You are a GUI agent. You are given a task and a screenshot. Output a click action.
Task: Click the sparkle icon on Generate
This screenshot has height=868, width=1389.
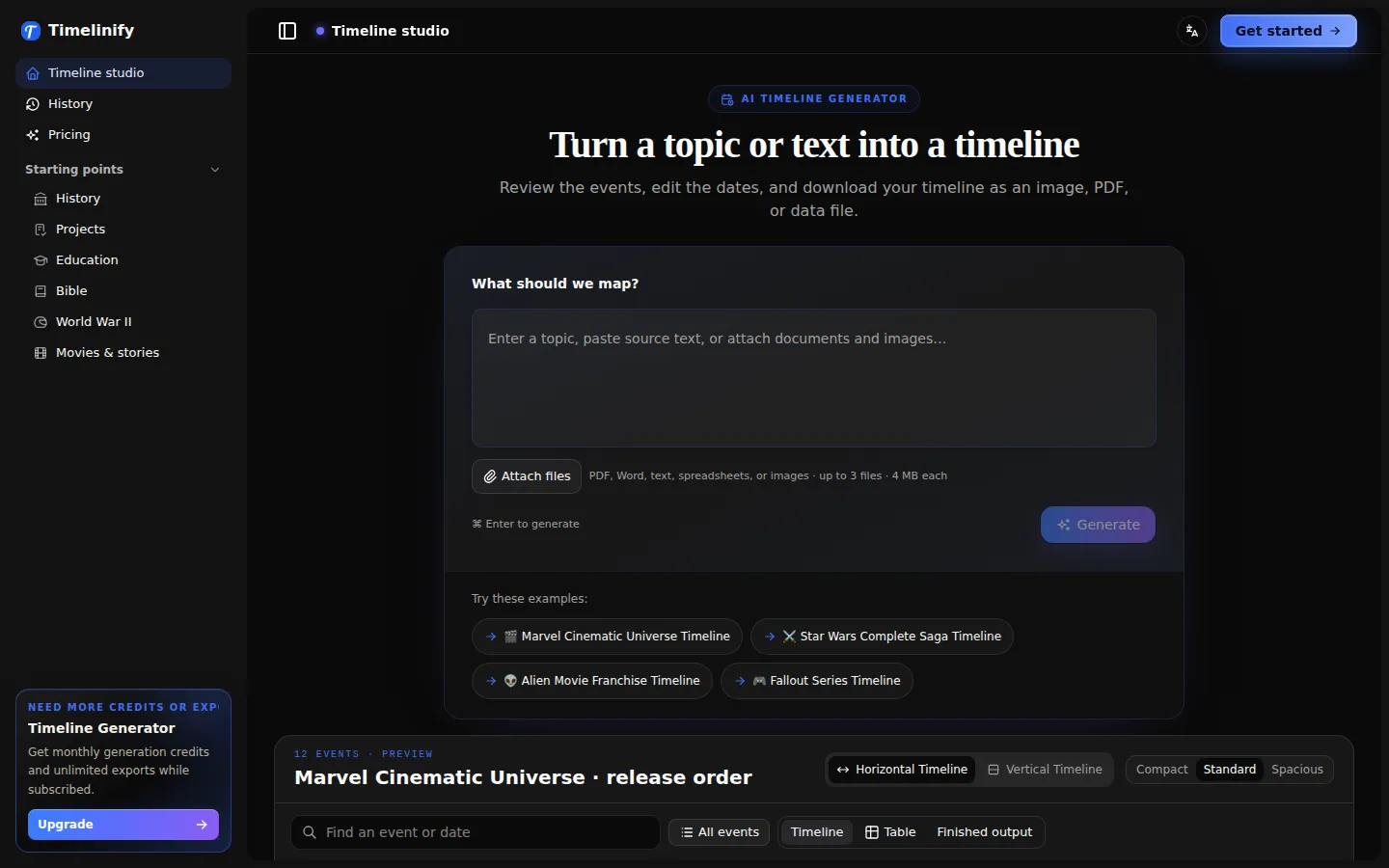1064,525
